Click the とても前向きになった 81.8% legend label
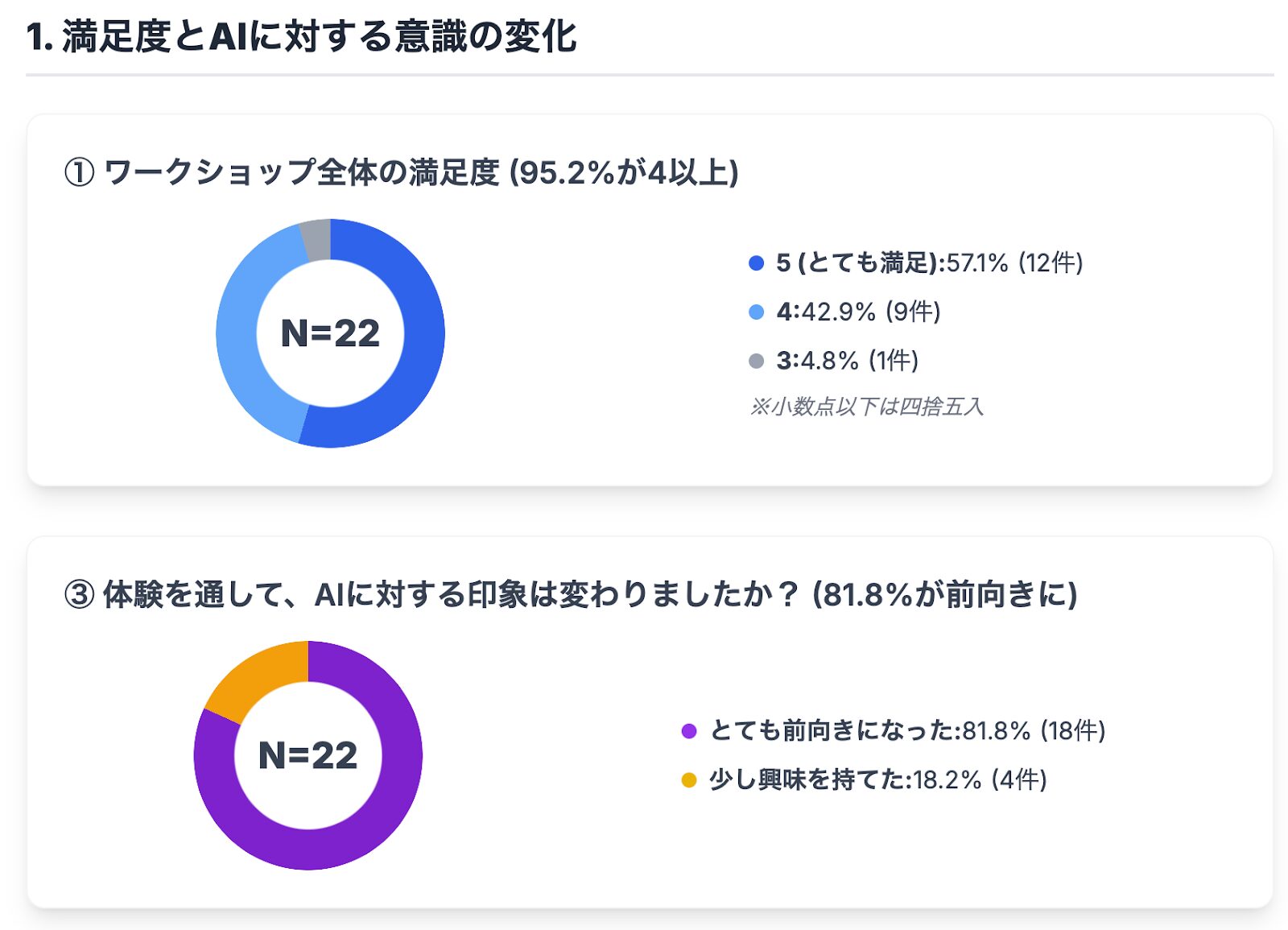1288x930 pixels. point(907,731)
